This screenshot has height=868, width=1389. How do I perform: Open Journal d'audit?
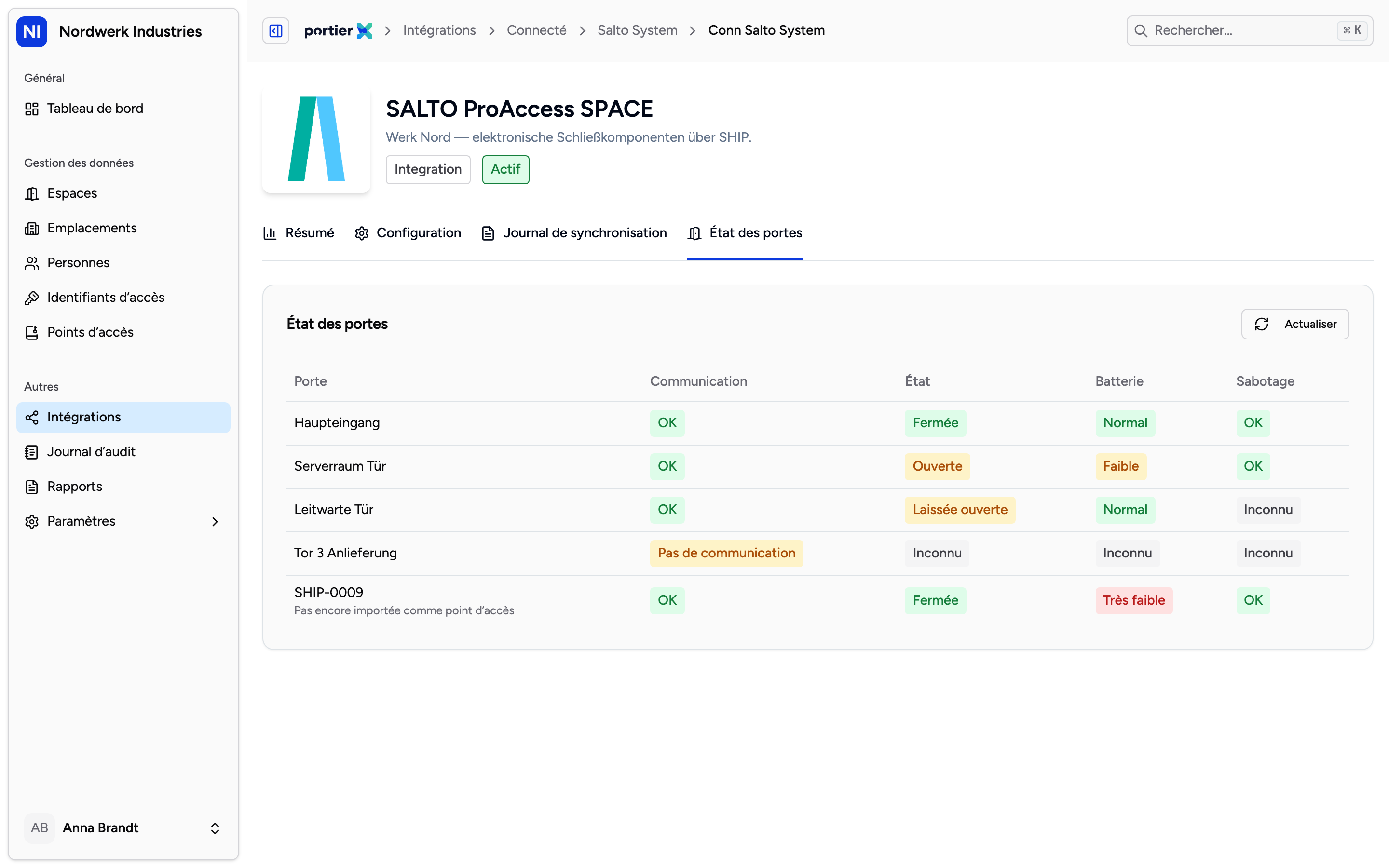[x=123, y=452]
